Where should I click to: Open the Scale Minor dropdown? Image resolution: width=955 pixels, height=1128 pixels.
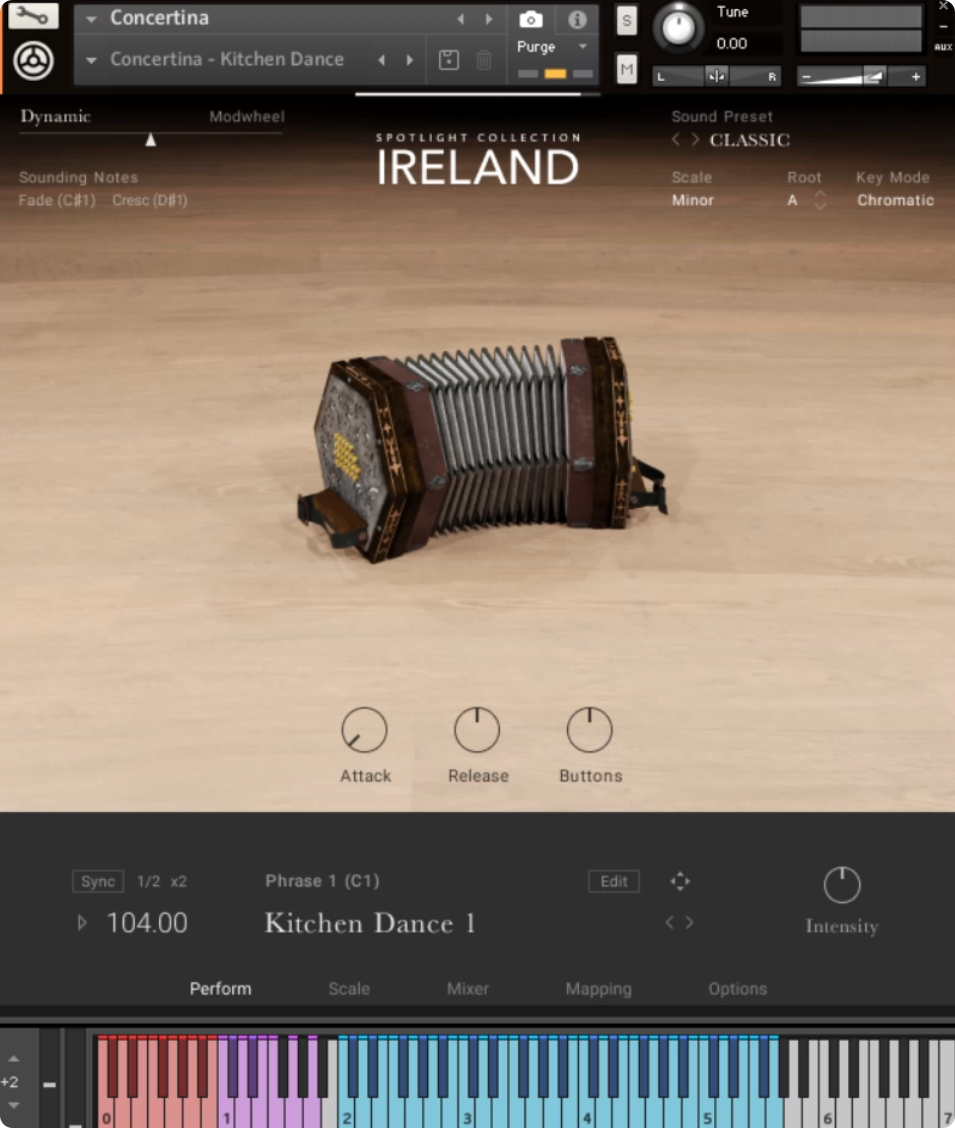[x=693, y=200]
